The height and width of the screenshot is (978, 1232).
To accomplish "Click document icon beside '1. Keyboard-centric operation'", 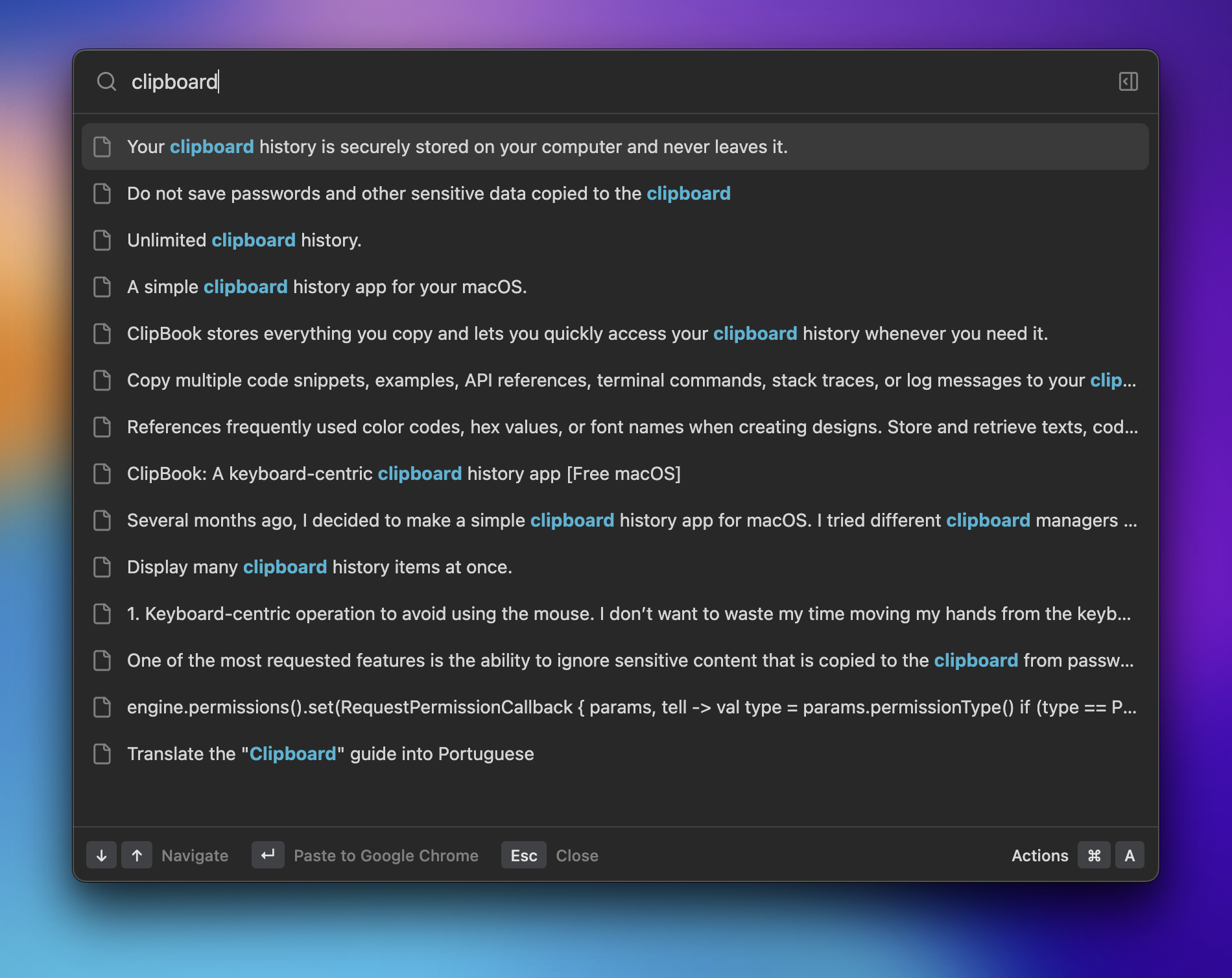I will pyautogui.click(x=102, y=614).
